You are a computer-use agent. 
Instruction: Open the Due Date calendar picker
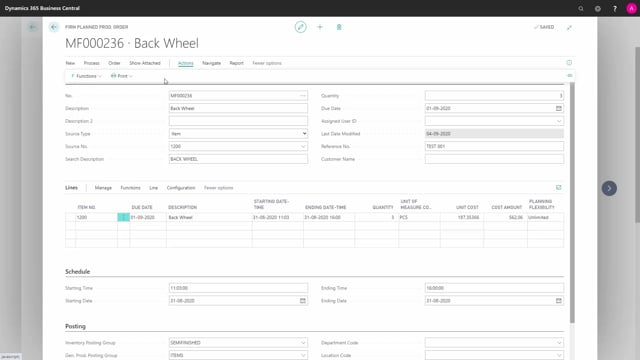coord(559,108)
